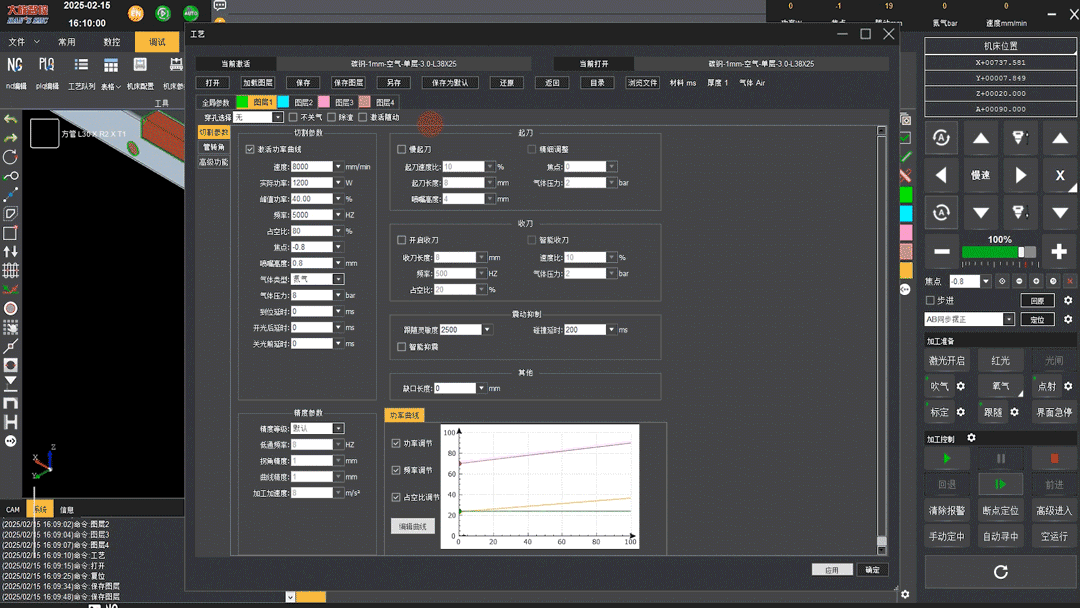Open the 精度等级 dropdown
The width and height of the screenshot is (1080, 608).
click(x=338, y=428)
